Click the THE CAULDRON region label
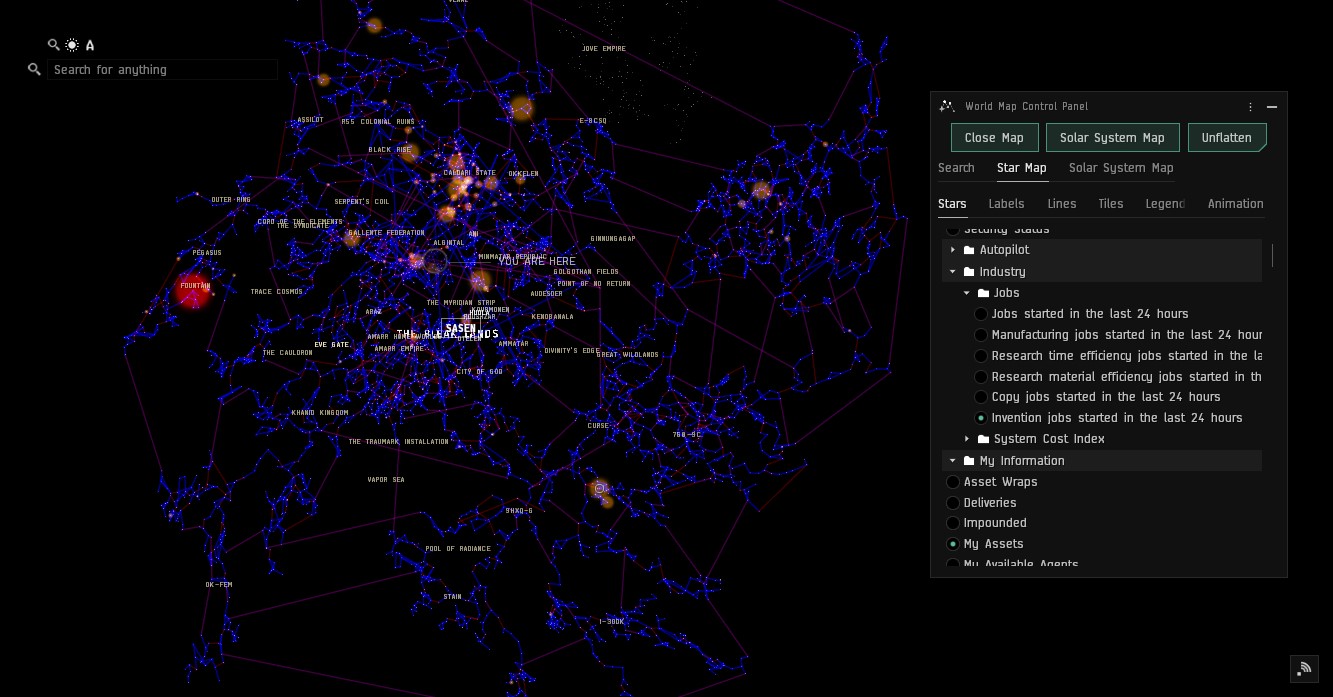Screen dimensions: 1333x697 point(288,352)
